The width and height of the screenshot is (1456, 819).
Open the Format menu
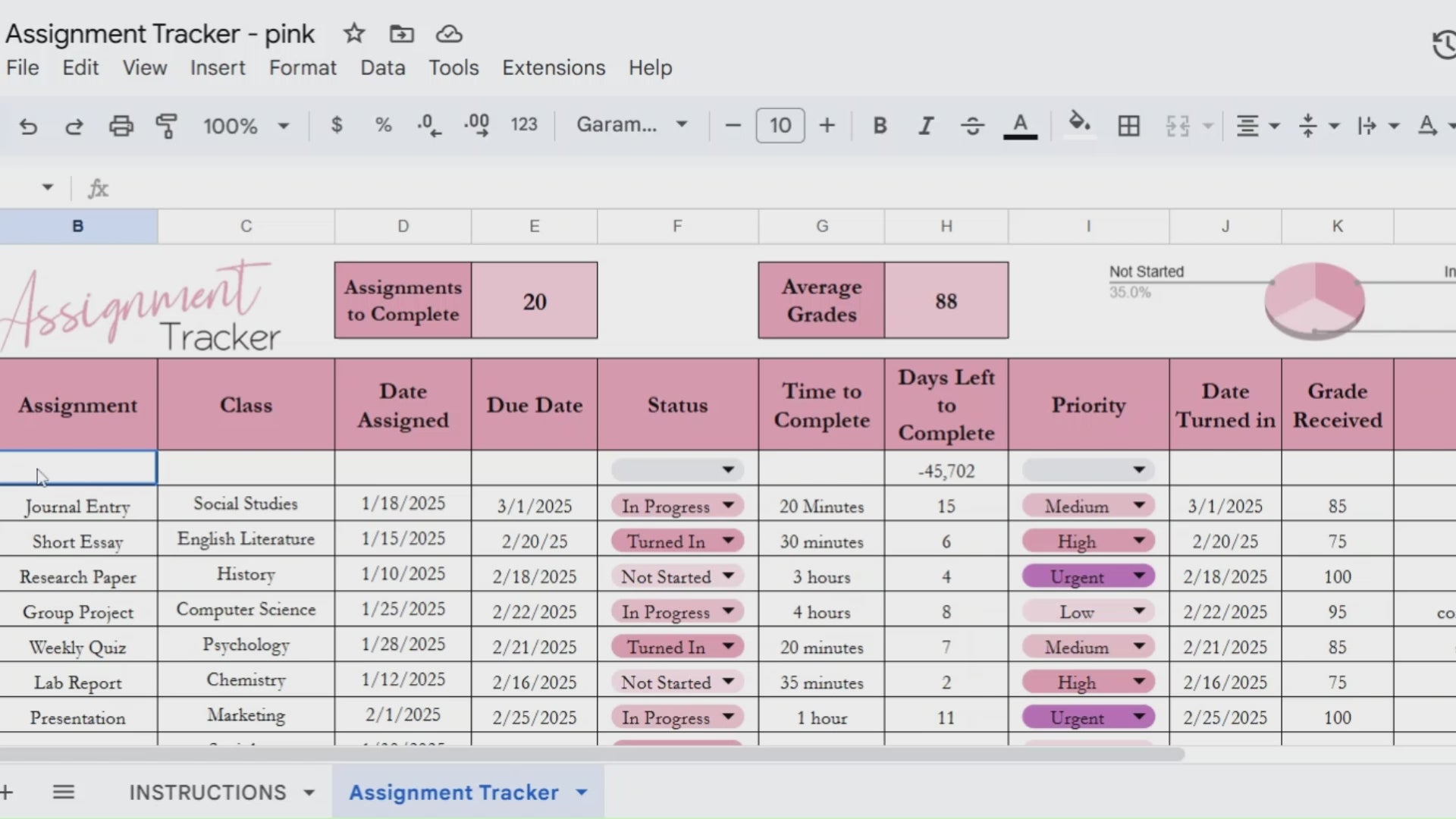click(303, 67)
